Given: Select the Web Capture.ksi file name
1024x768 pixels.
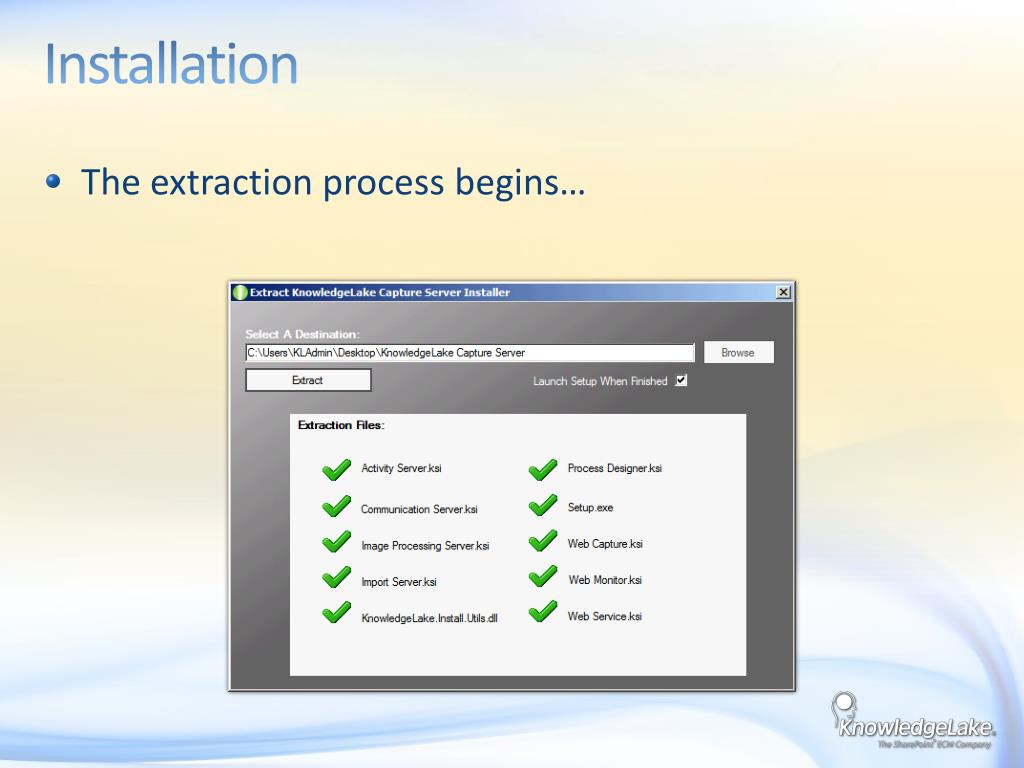Looking at the screenshot, I should (x=605, y=544).
